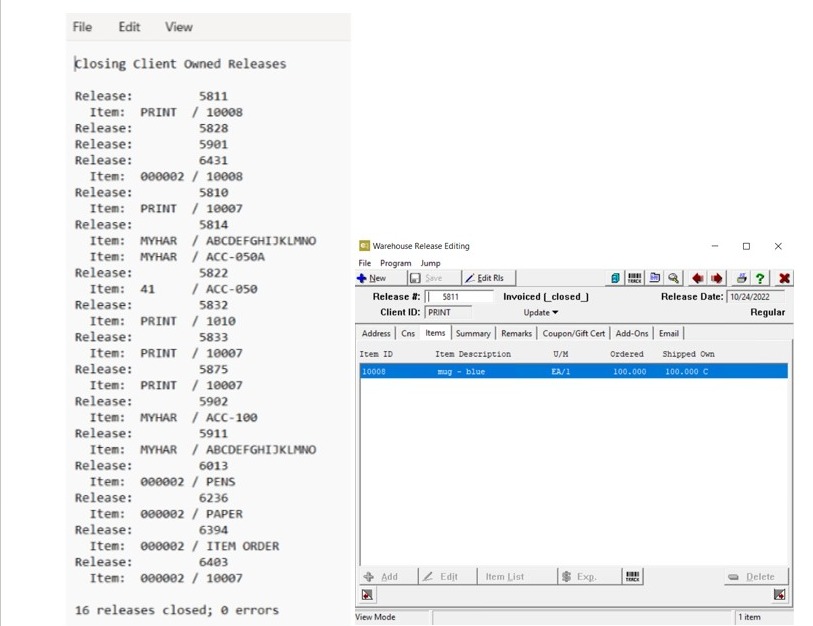
Task: Click the Edit item button below list
Action: [x=447, y=576]
